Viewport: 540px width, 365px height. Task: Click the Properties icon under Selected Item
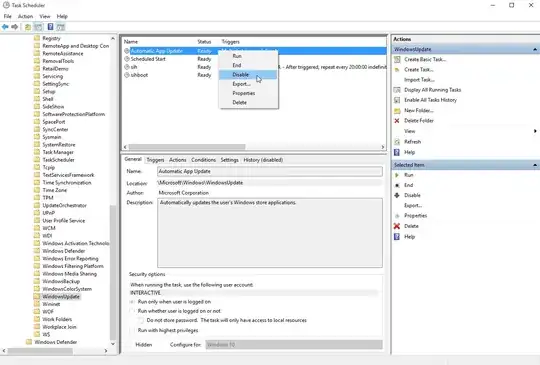[x=397, y=216]
